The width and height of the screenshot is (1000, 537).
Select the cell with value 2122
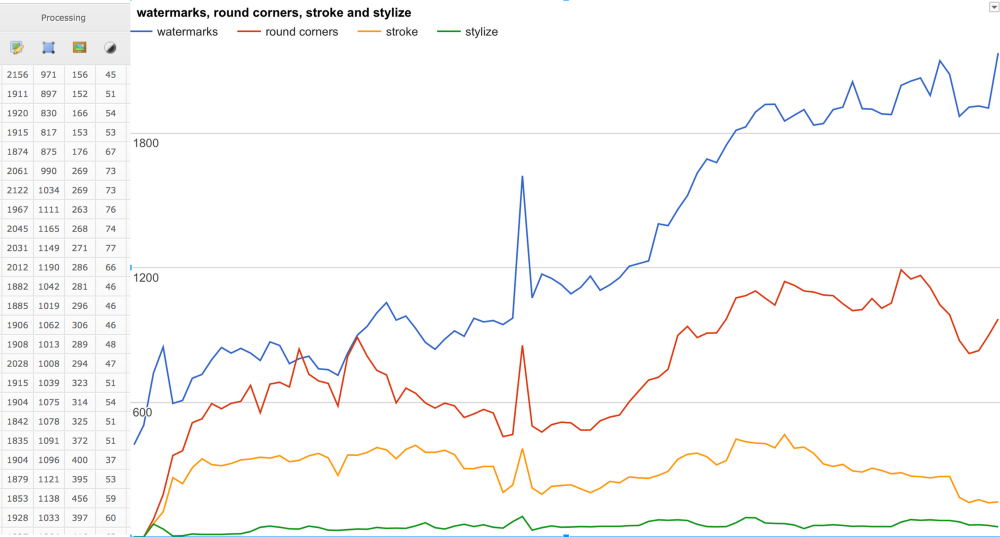point(17,190)
